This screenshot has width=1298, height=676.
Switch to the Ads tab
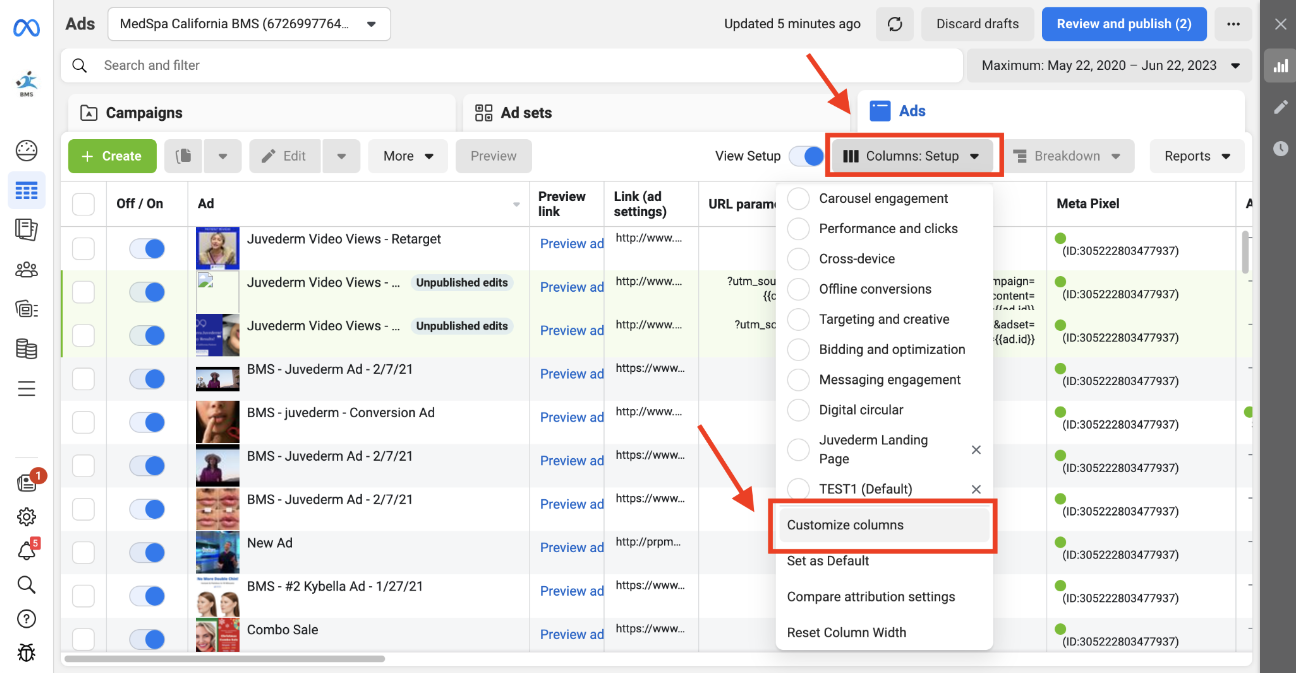point(1051,111)
